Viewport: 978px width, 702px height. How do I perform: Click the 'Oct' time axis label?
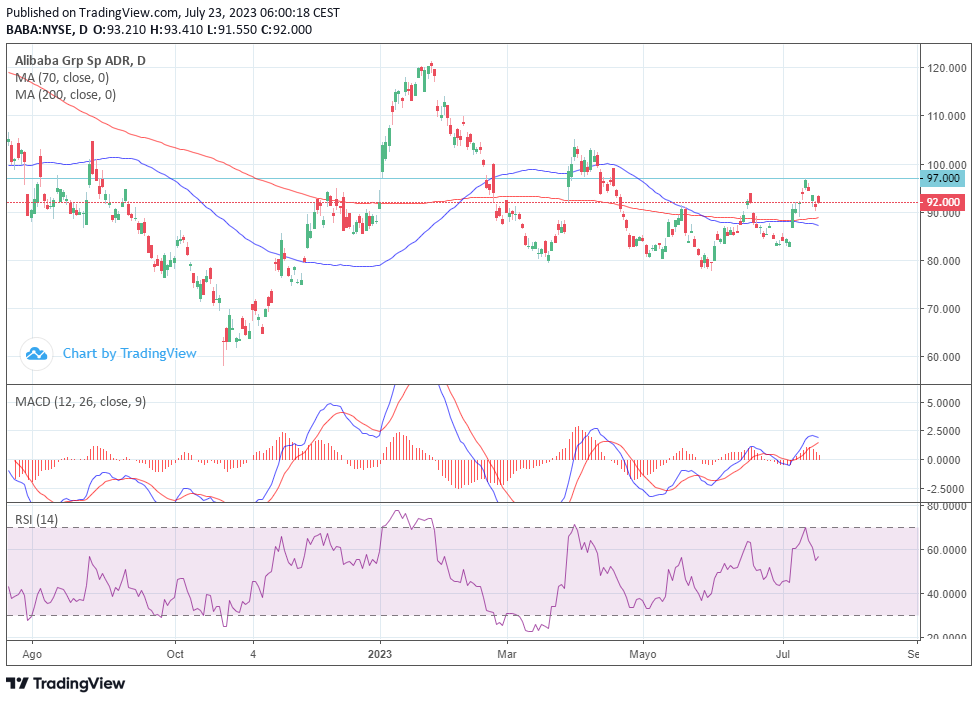175,654
